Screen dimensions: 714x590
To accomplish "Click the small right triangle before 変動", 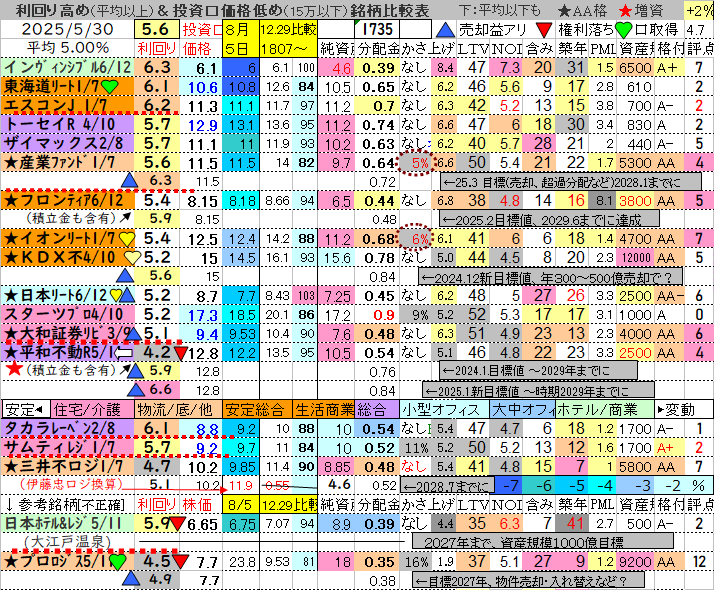I will [x=660, y=410].
